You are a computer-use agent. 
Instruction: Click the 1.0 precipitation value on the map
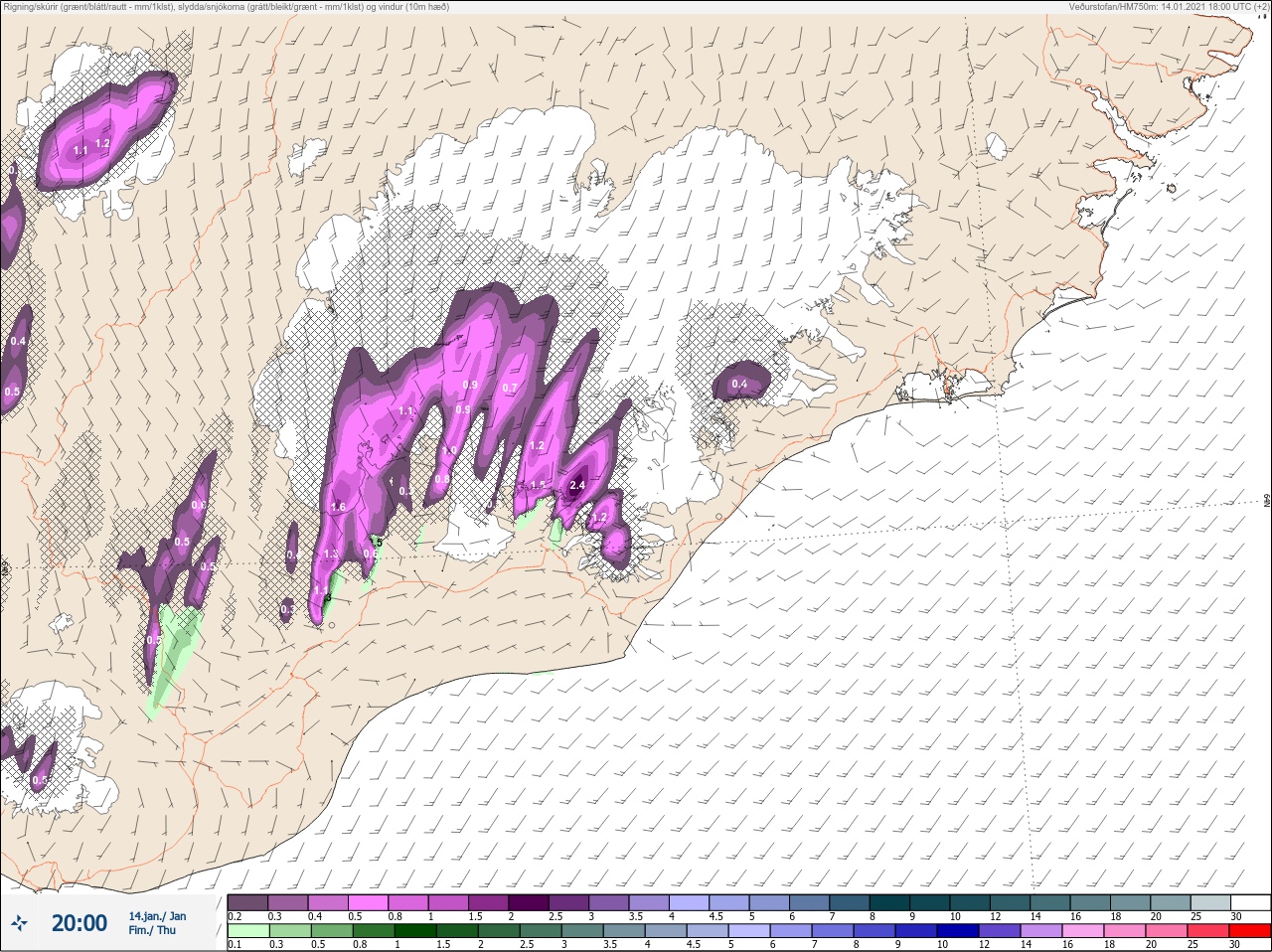[x=449, y=450]
